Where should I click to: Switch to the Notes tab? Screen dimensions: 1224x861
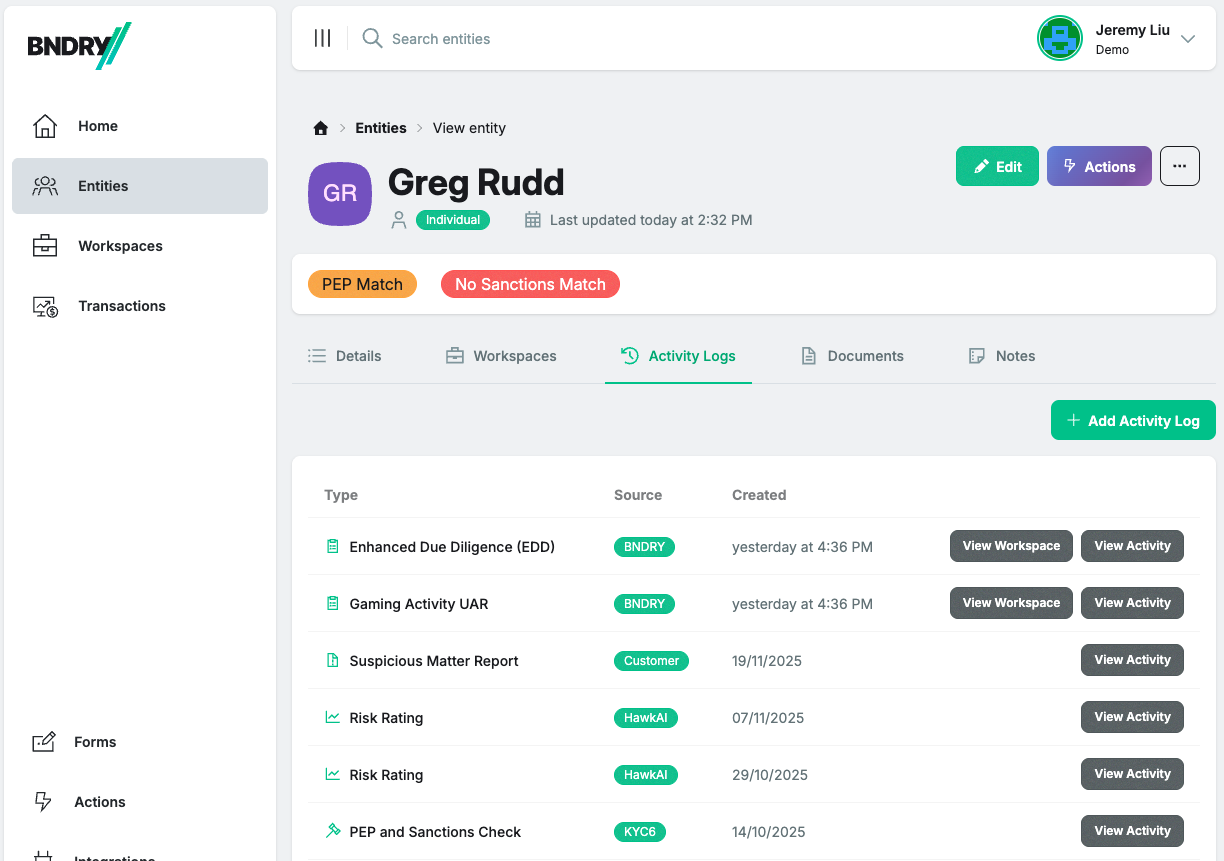(x=1001, y=355)
